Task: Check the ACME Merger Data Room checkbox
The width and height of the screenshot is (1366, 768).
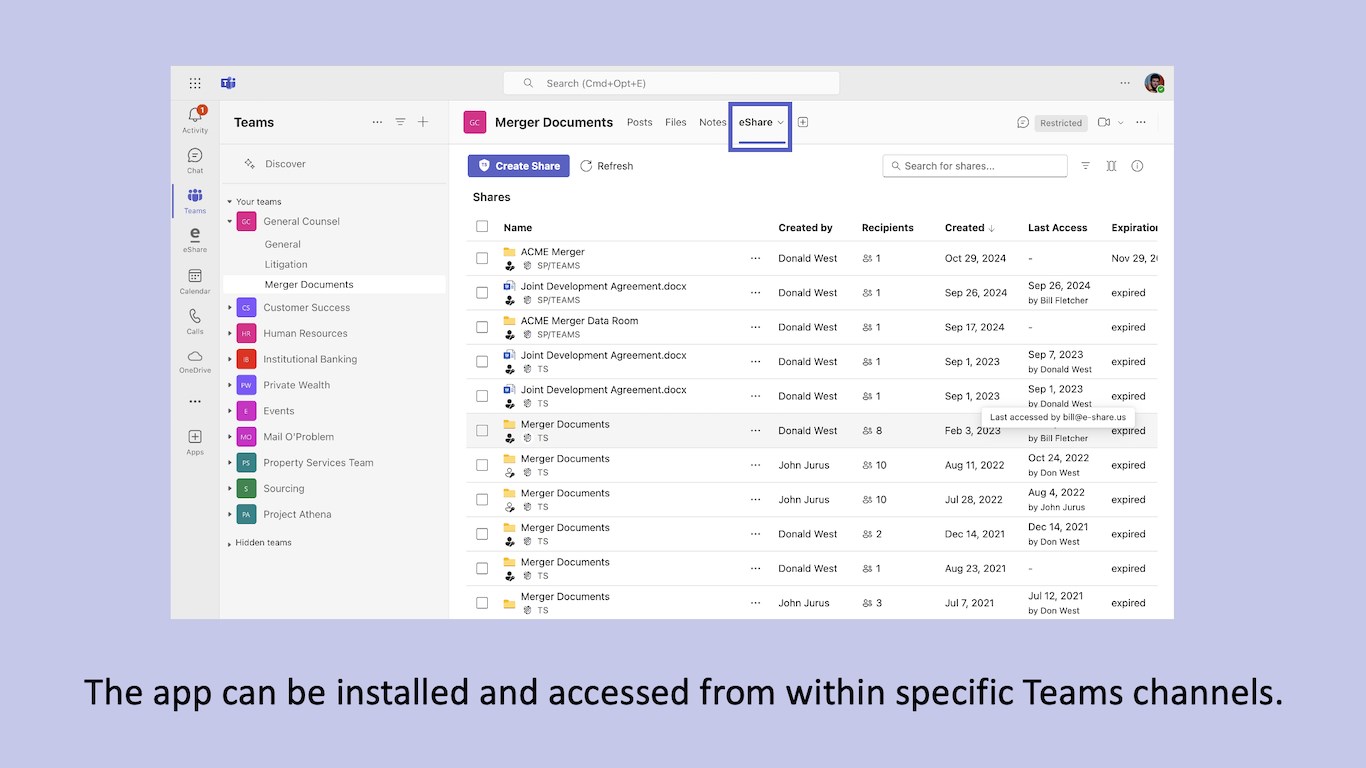Action: [482, 327]
